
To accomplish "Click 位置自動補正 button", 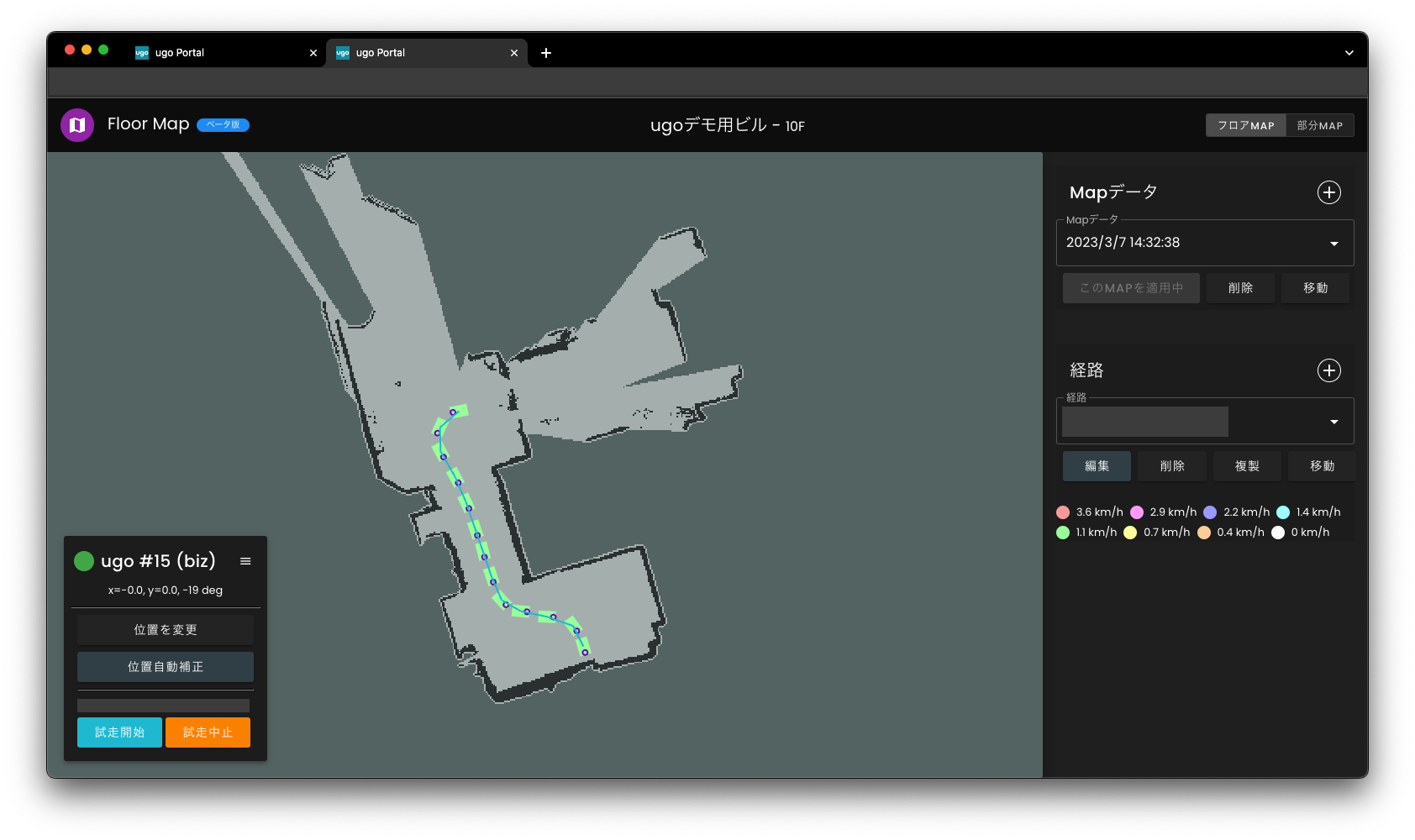I will [166, 667].
